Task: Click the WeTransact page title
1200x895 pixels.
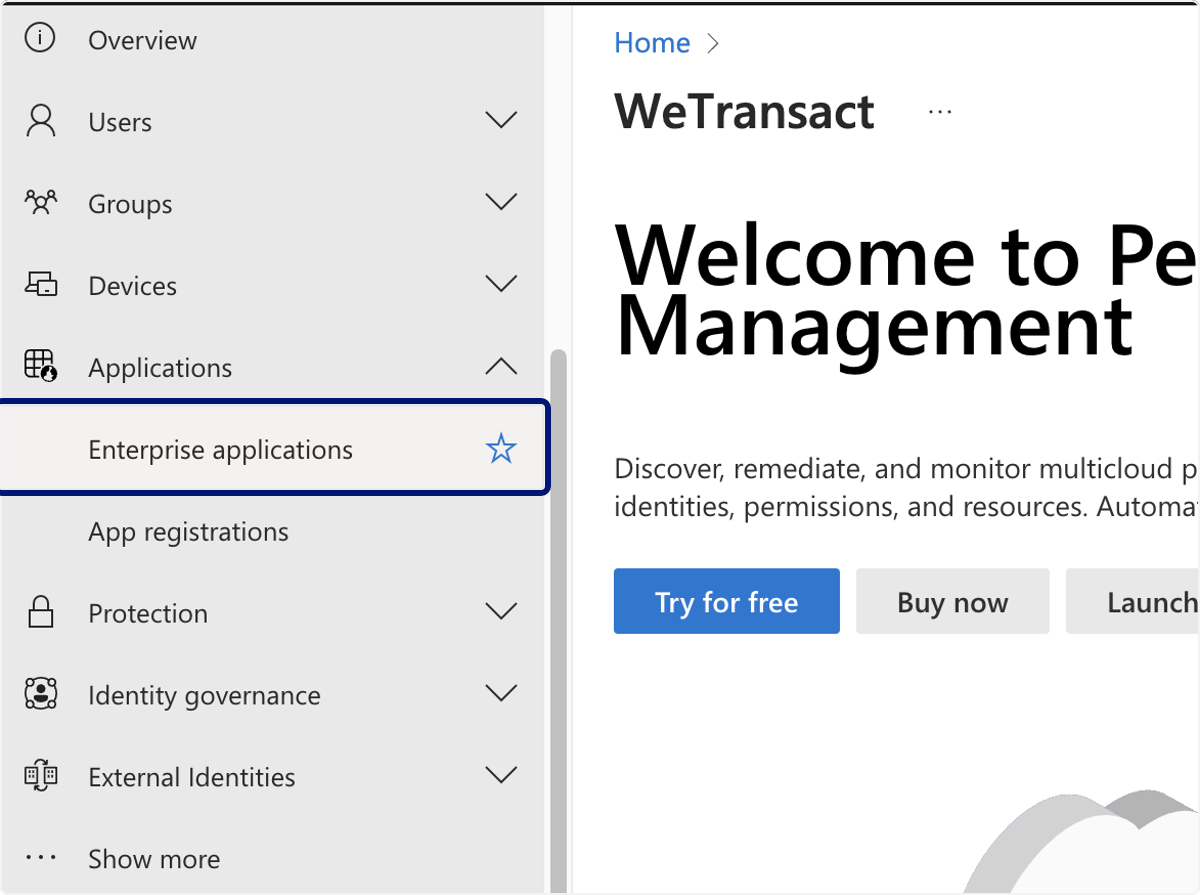Action: pyautogui.click(x=745, y=111)
